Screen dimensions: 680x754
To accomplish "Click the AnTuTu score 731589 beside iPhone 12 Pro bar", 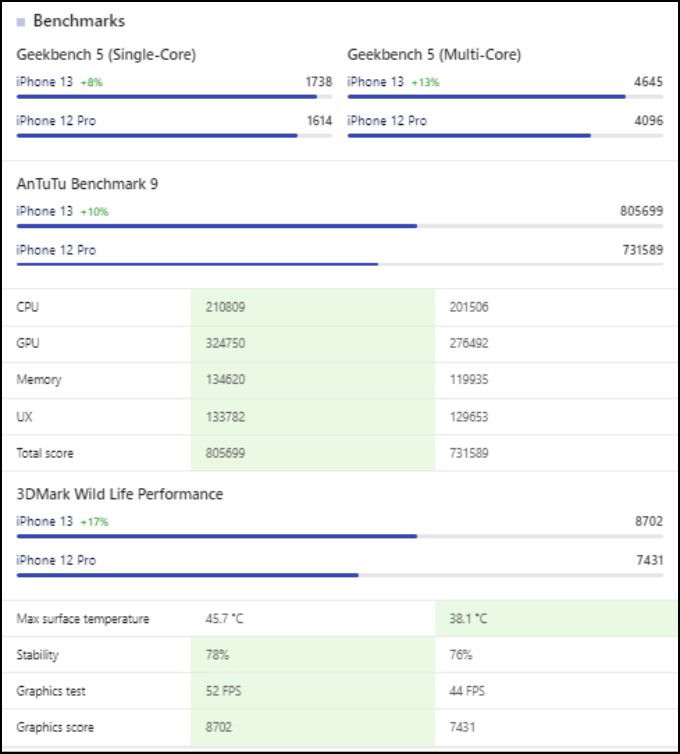I will pyautogui.click(x=642, y=250).
